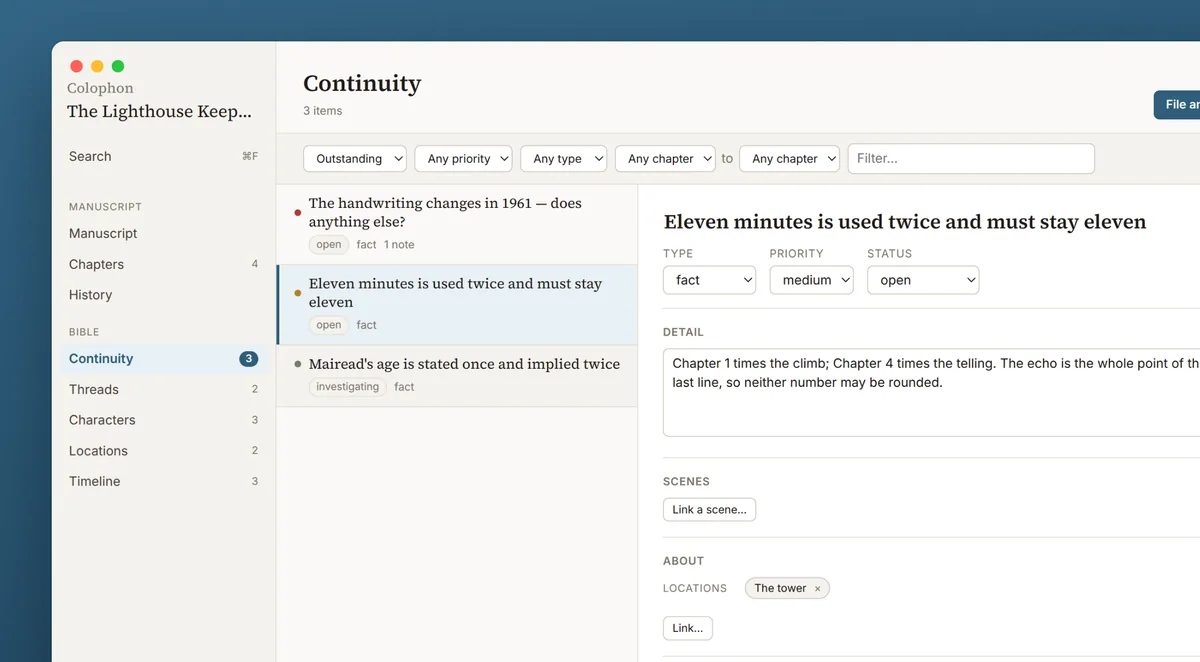Open History in sidebar

point(163,295)
